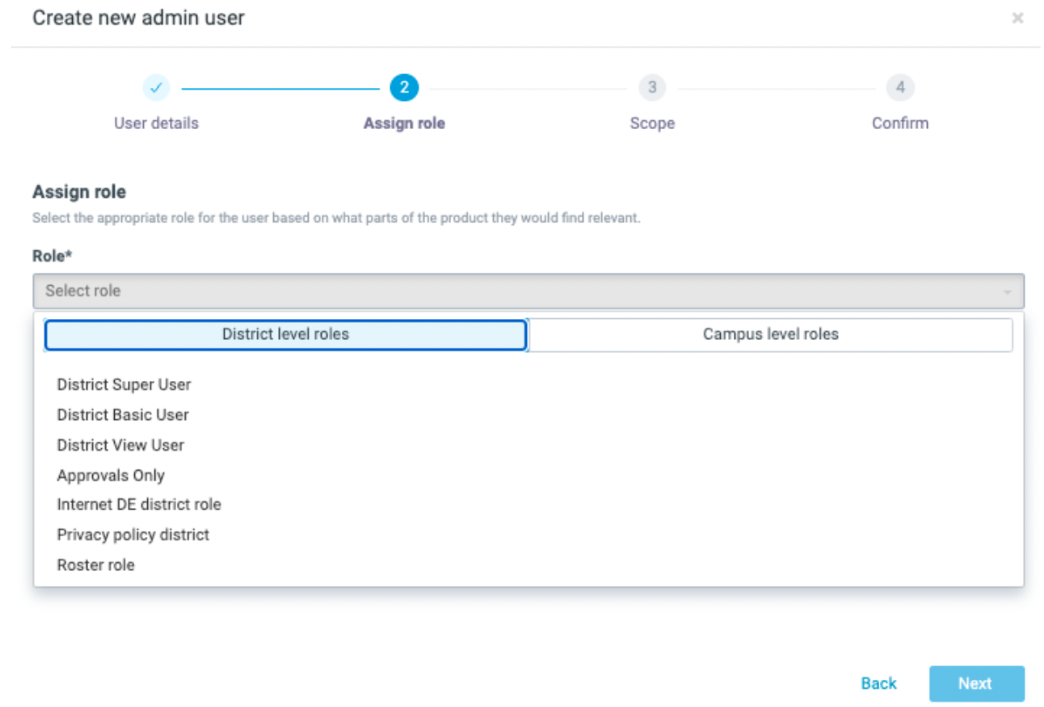Click the Scope step label
The width and height of the screenshot is (1044, 707).
tap(652, 123)
